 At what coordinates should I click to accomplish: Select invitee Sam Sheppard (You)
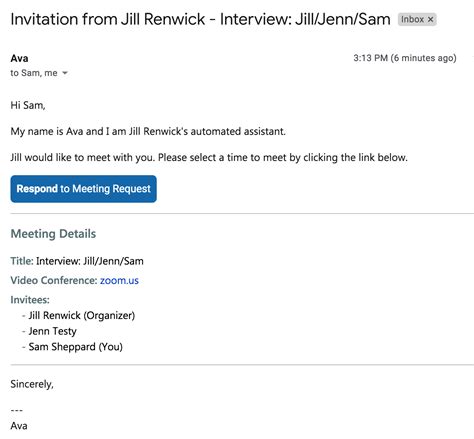pyautogui.click(x=76, y=347)
